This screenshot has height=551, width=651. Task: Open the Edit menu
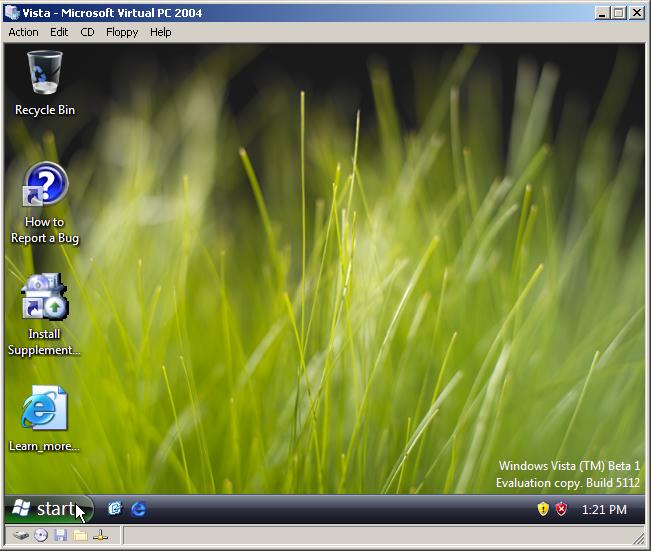coord(59,32)
